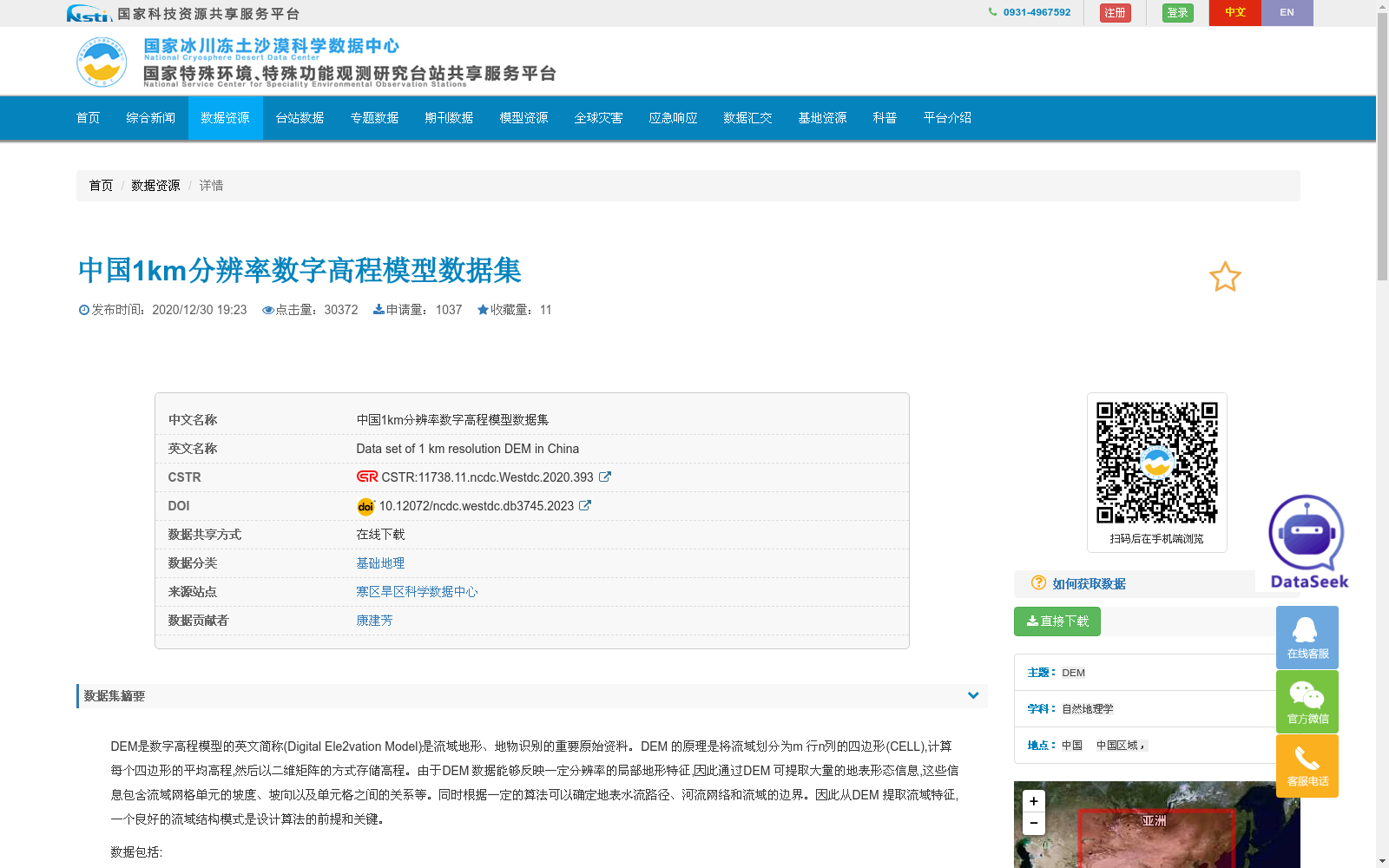The height and width of the screenshot is (868, 1389).
Task: Open the 数据汇交 navigation tab
Action: click(748, 118)
